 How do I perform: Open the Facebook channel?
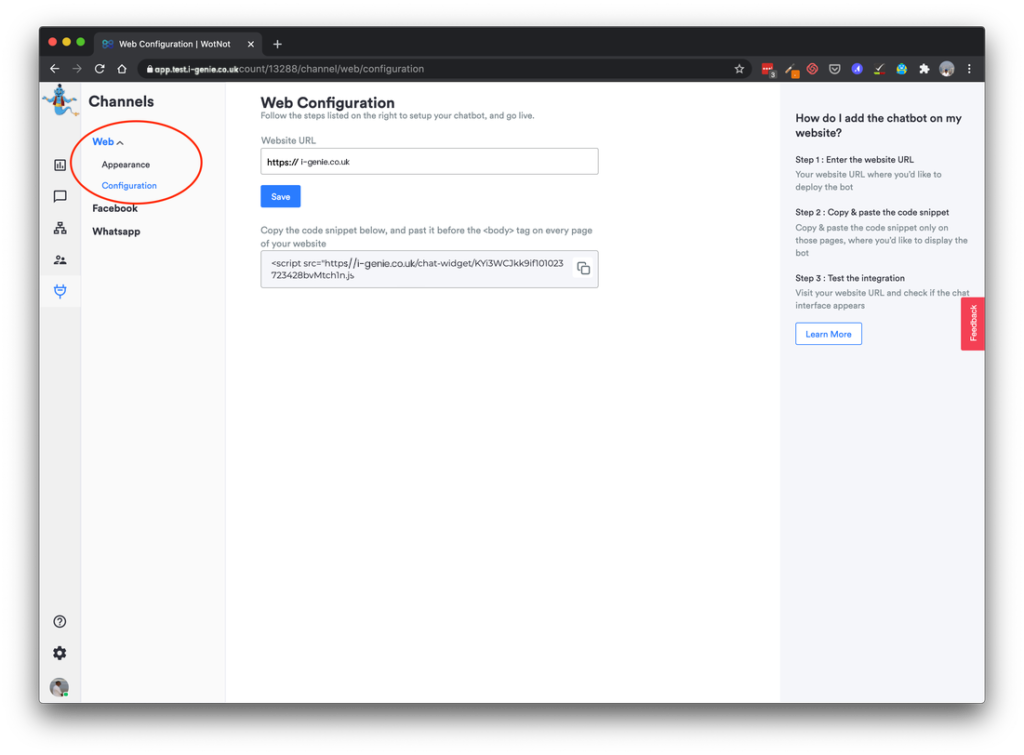click(115, 208)
